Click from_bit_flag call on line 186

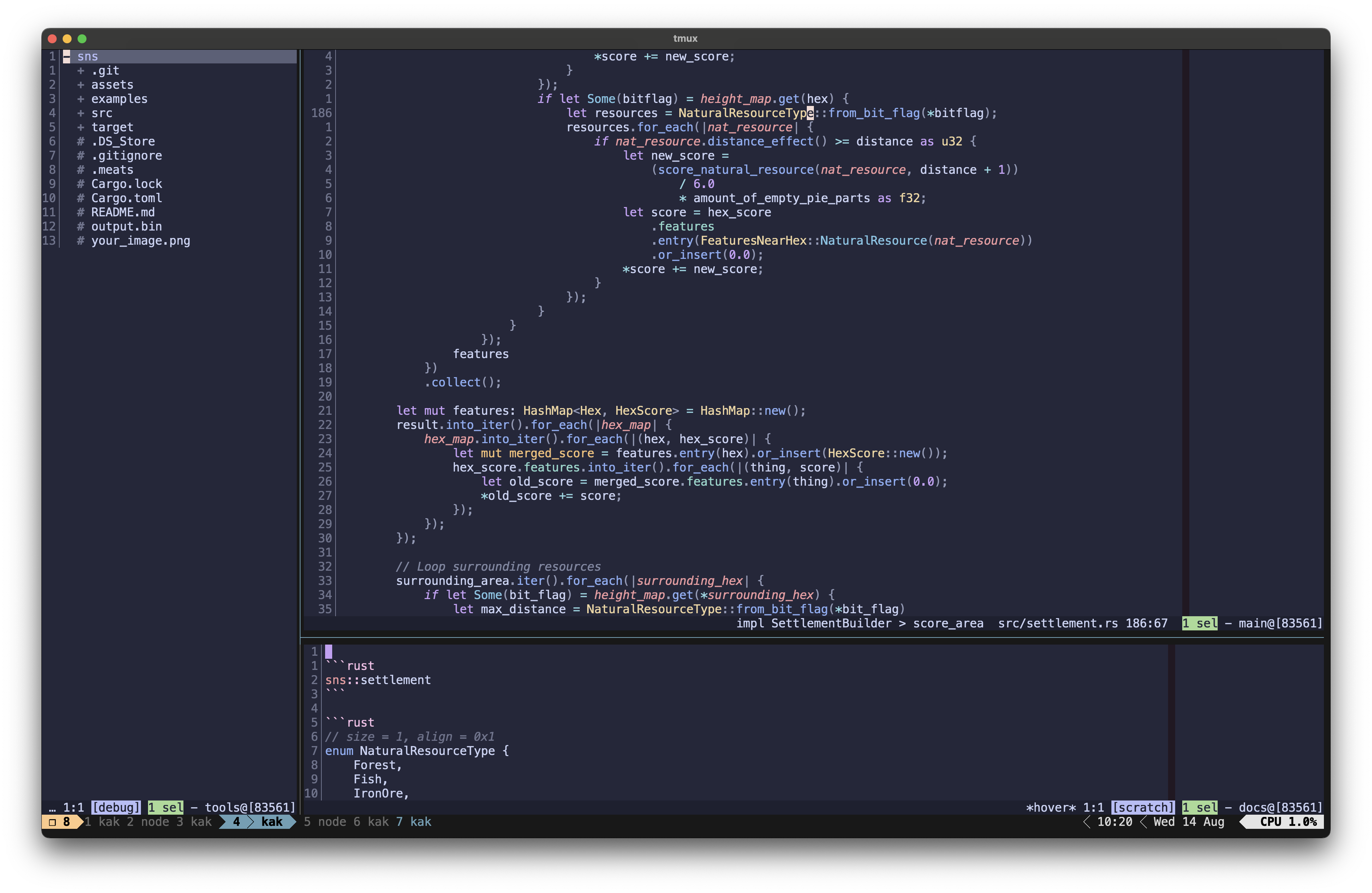coord(874,113)
